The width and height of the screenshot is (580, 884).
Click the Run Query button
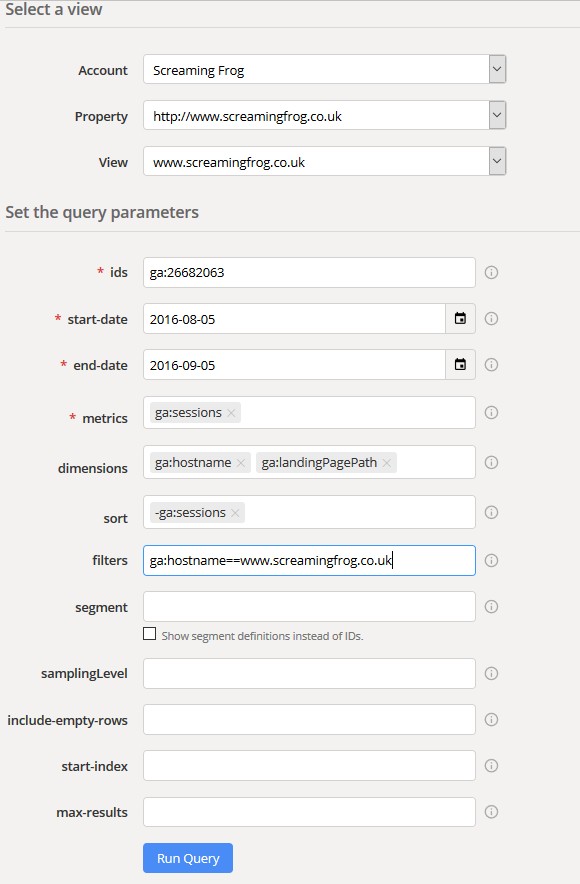188,858
